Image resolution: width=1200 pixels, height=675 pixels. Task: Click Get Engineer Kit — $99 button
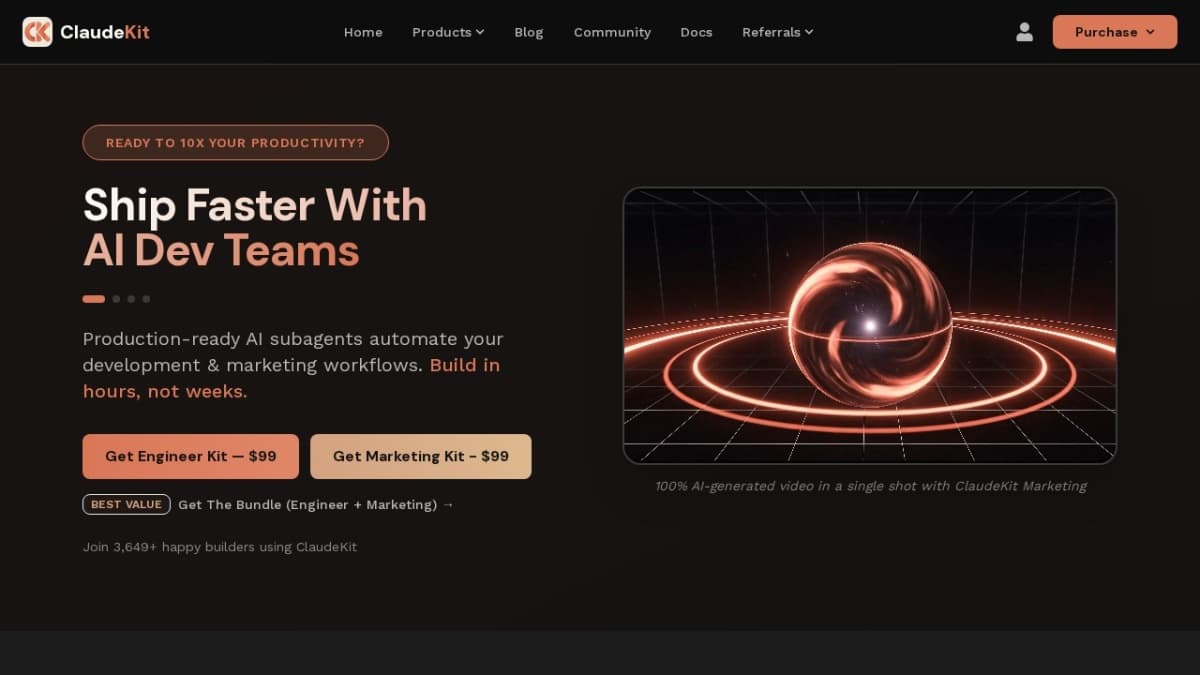point(191,456)
